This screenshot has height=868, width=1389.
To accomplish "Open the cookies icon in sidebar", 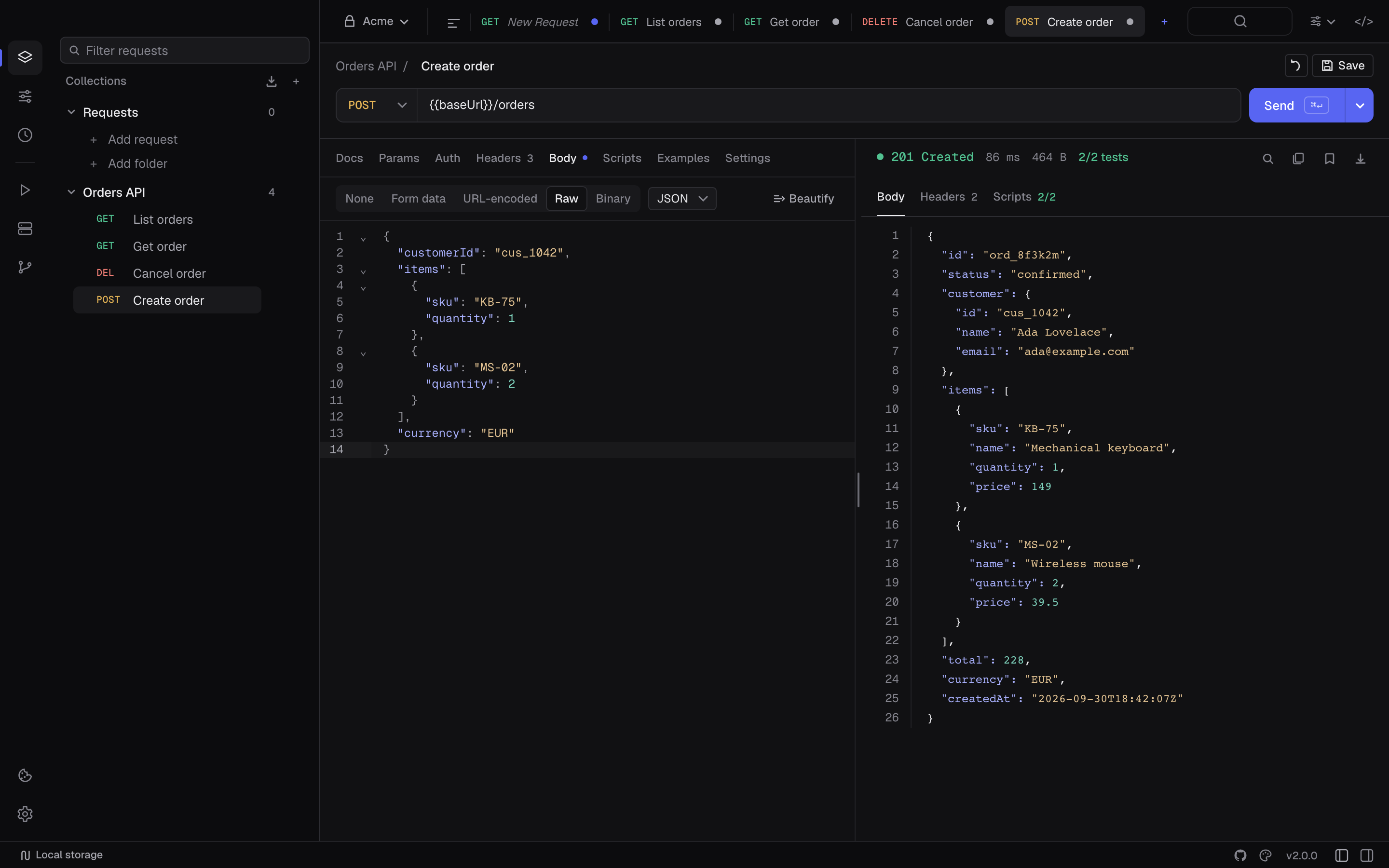I will [x=25, y=775].
